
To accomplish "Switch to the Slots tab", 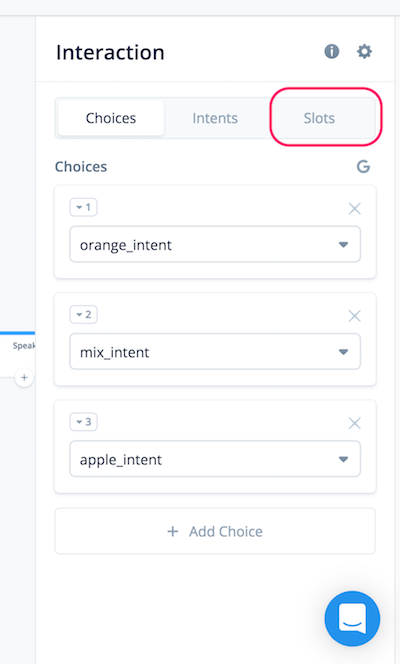I will click(319, 118).
